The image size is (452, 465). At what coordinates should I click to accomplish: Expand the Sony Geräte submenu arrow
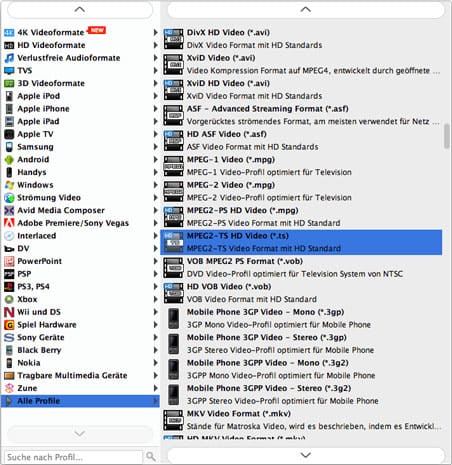tap(155, 337)
